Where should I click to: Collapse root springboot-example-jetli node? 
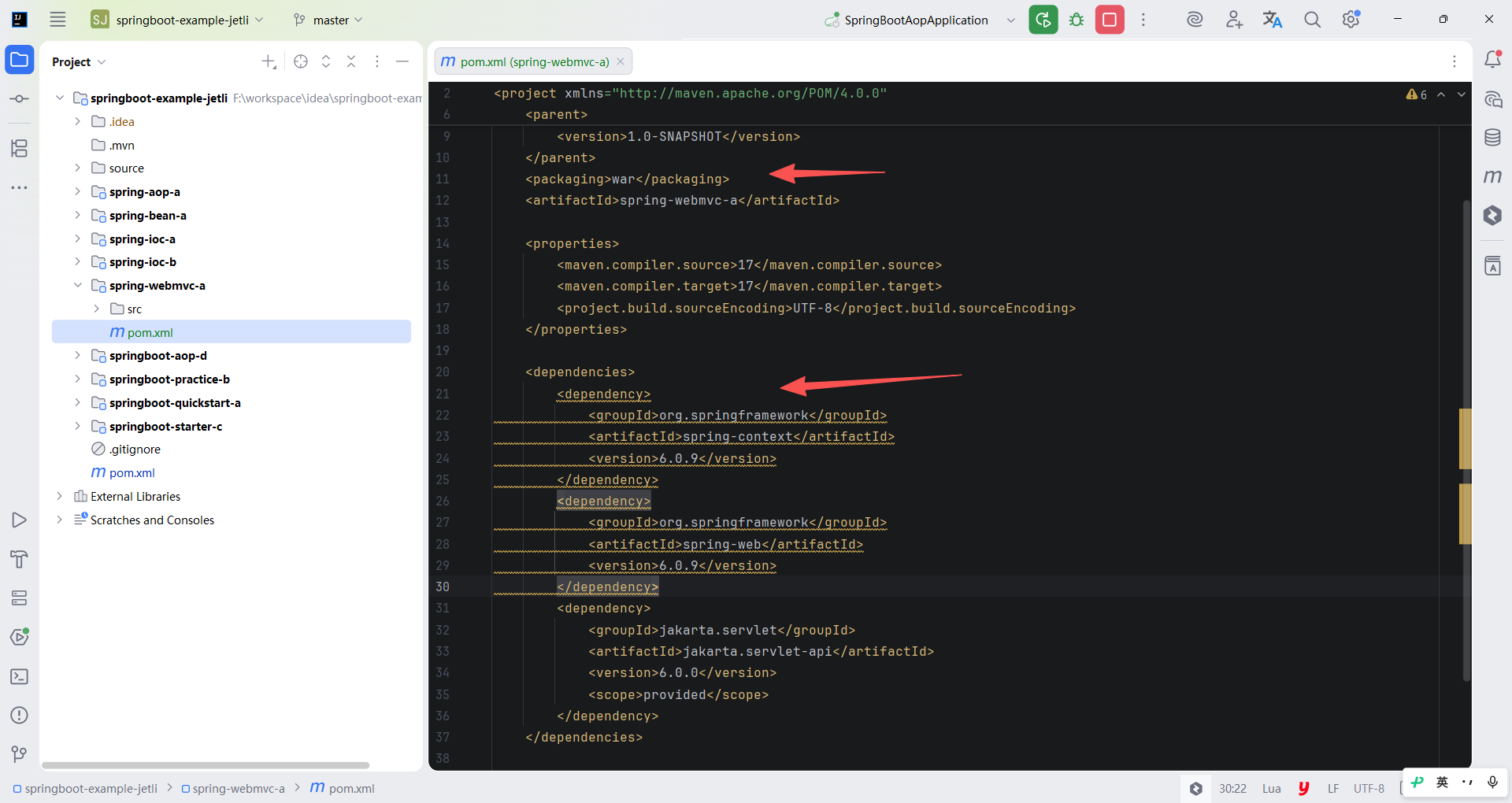(59, 98)
